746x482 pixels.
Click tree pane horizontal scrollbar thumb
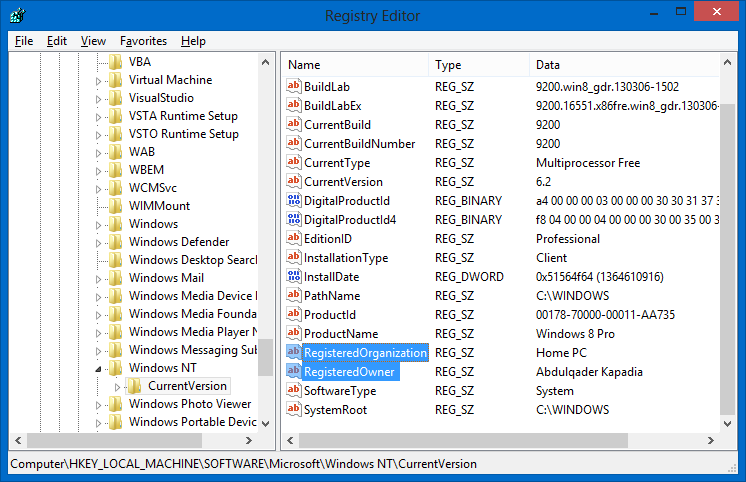(x=115, y=441)
